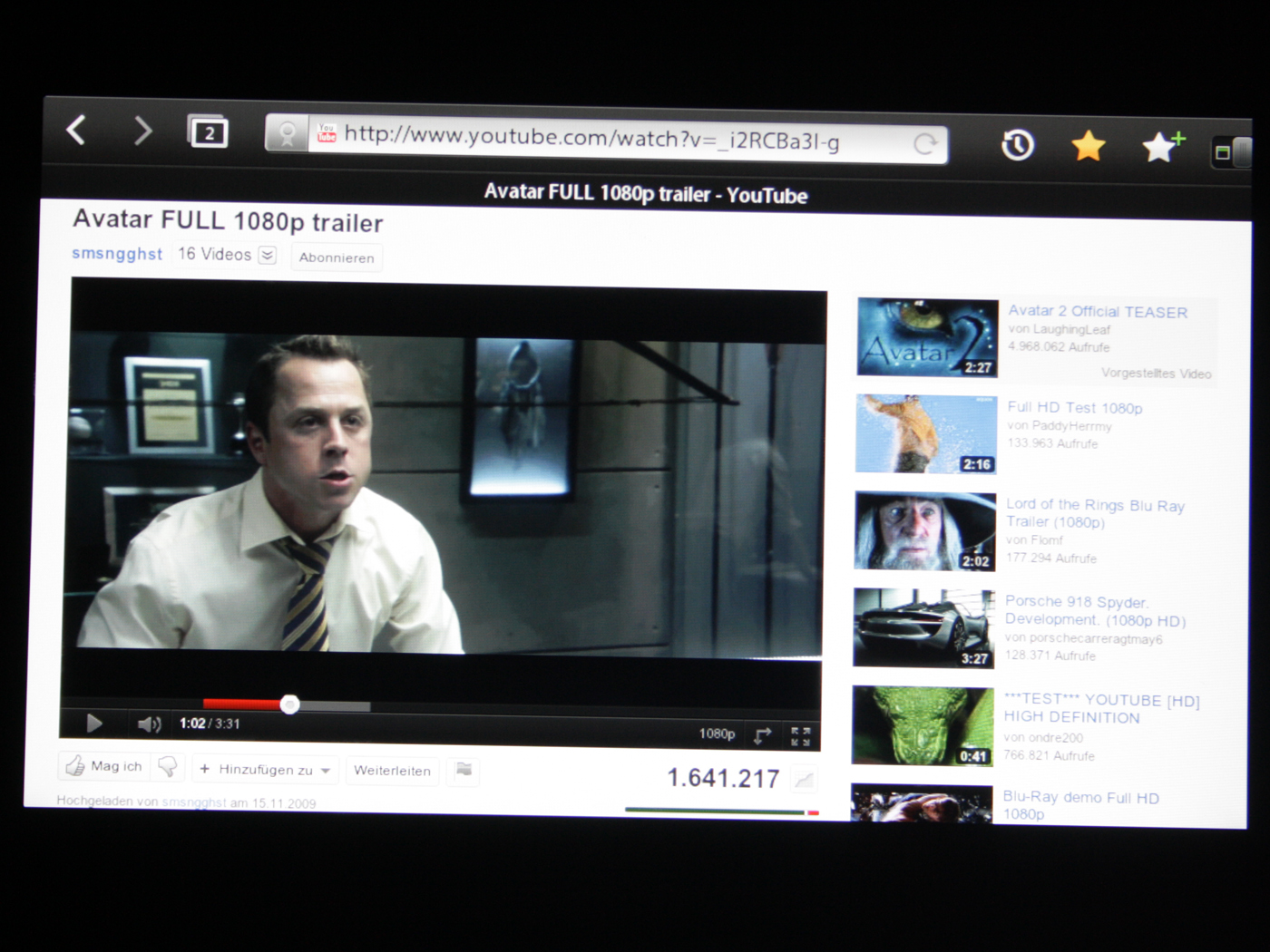Screen dimensions: 1270x952
Task: Open the smsngghst channel link under the video title
Action: [x=117, y=254]
